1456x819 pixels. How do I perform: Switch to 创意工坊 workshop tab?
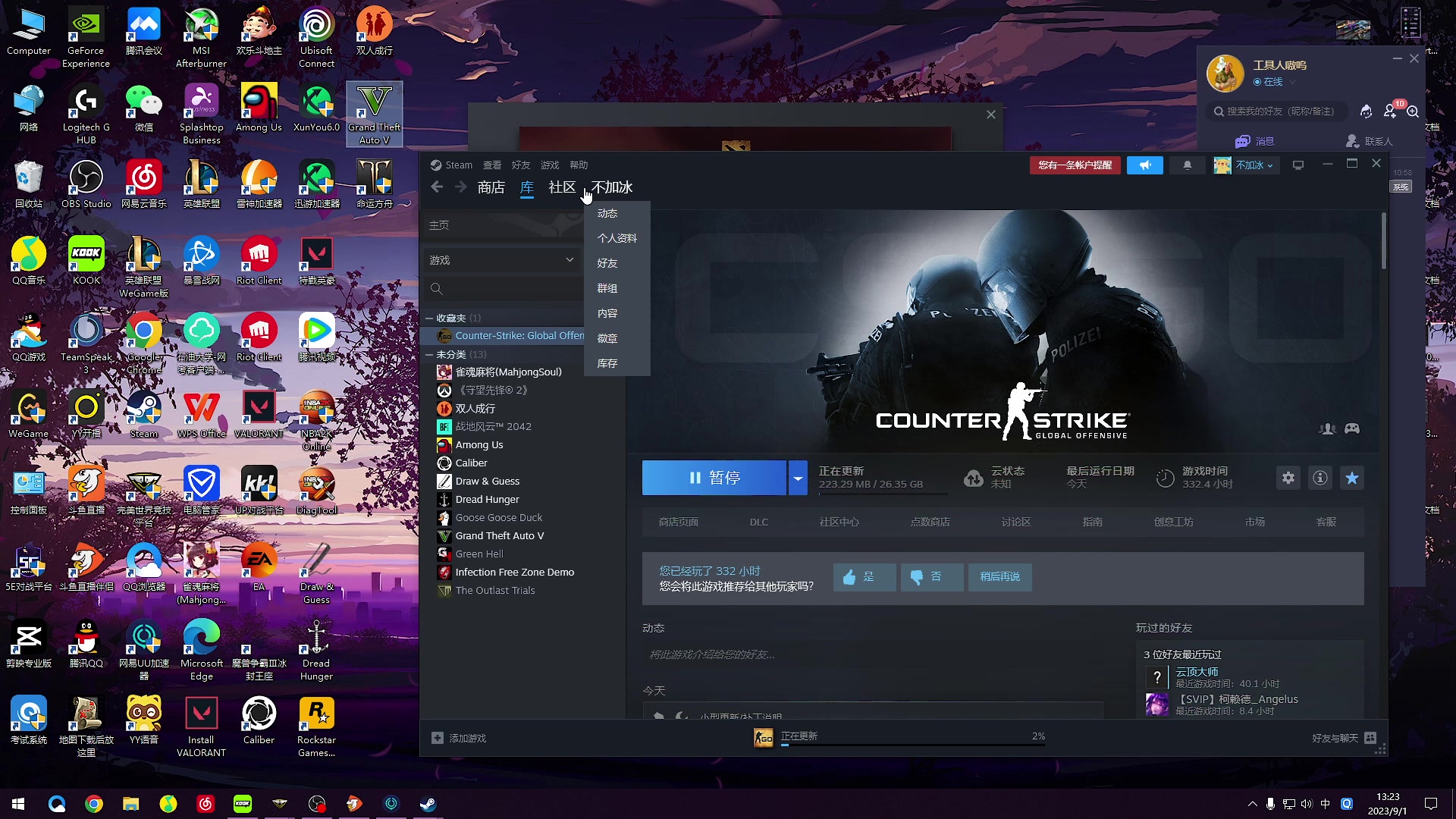[x=1173, y=522]
